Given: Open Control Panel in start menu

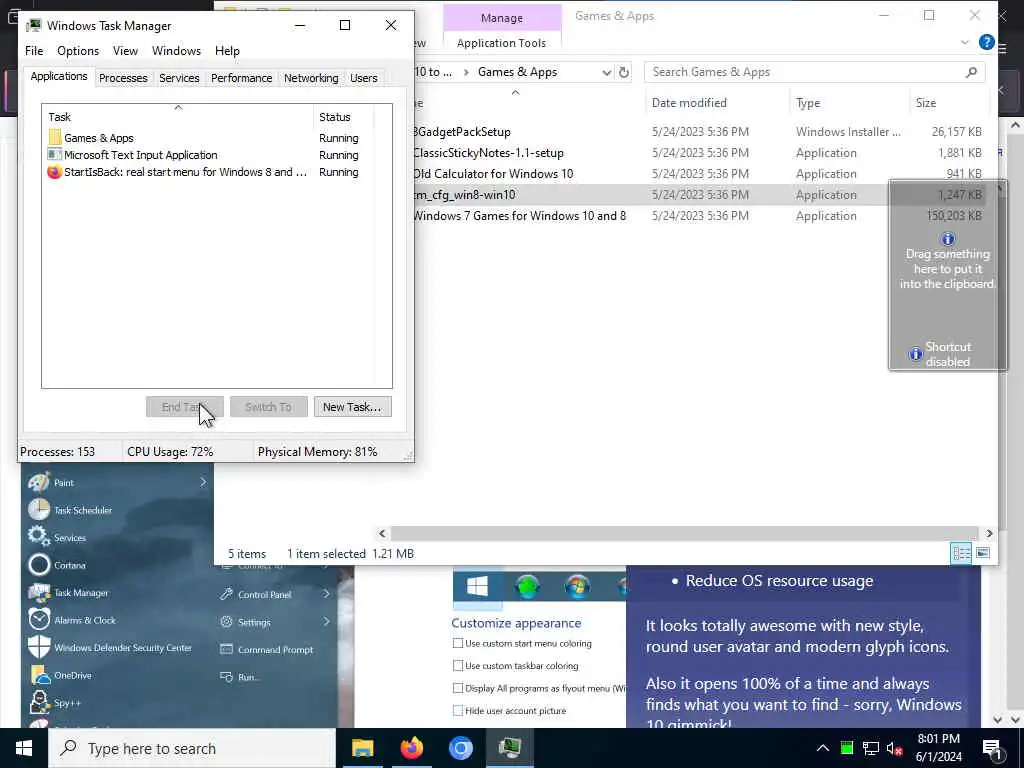Looking at the screenshot, I should [264, 594].
